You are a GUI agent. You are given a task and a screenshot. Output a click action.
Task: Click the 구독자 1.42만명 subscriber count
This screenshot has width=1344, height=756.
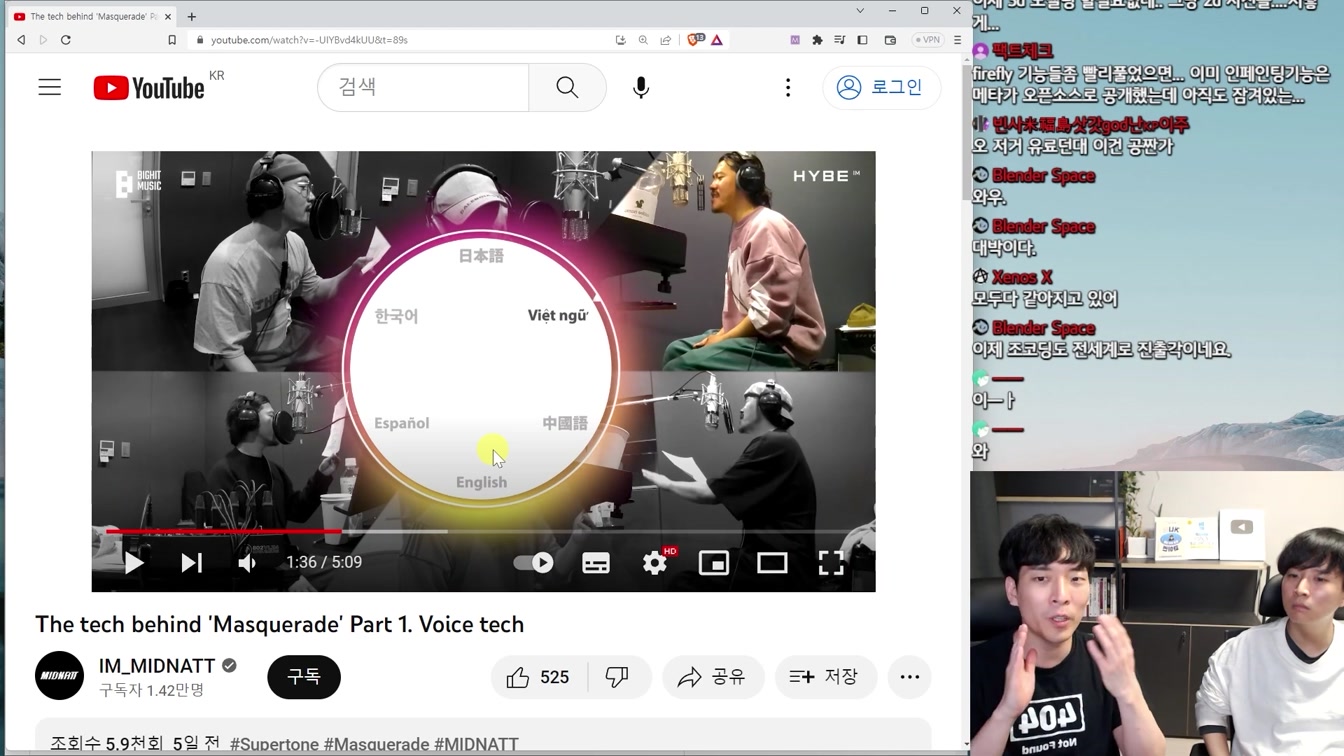pyautogui.click(x=152, y=690)
